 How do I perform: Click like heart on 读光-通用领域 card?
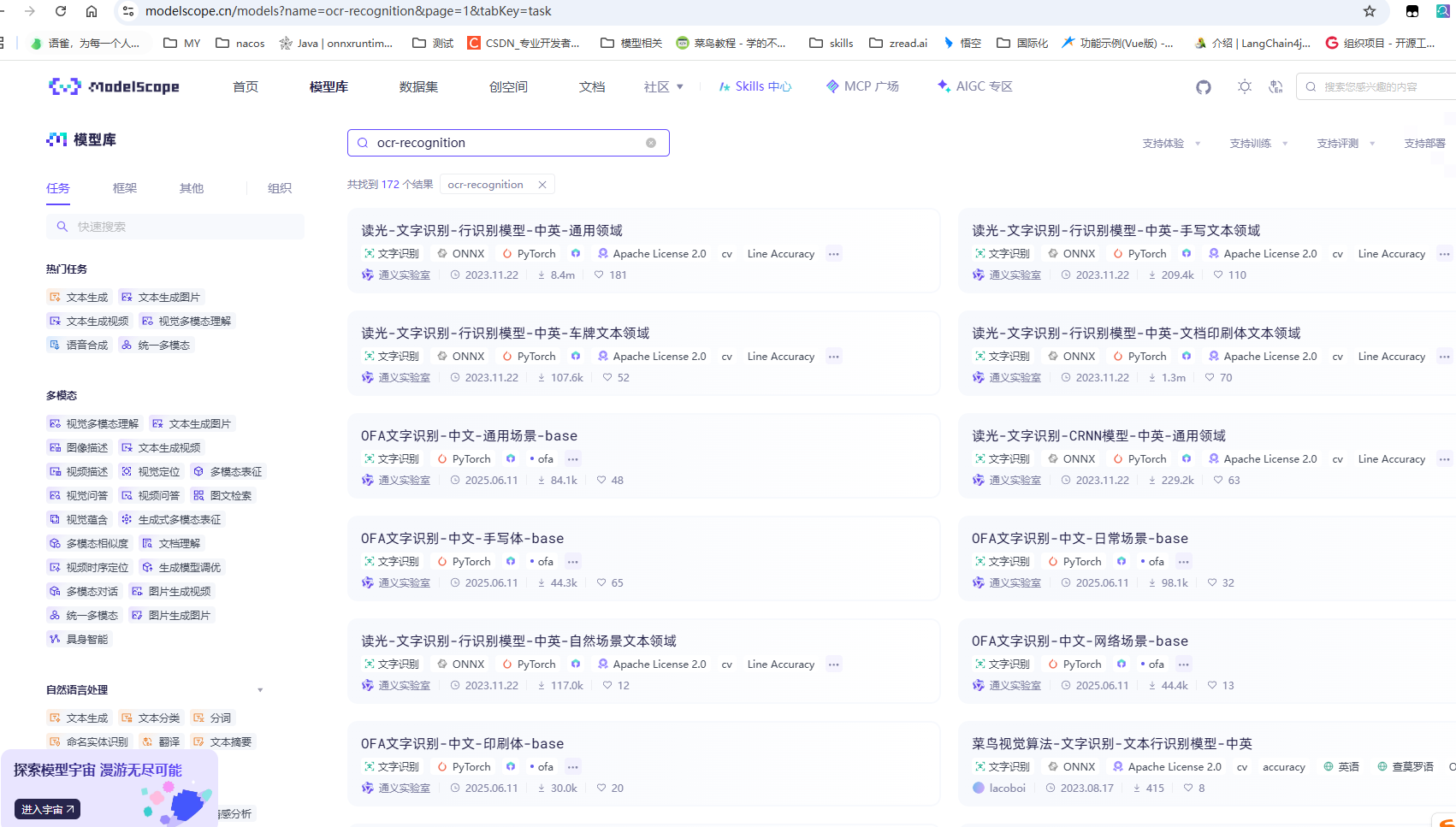(x=599, y=275)
